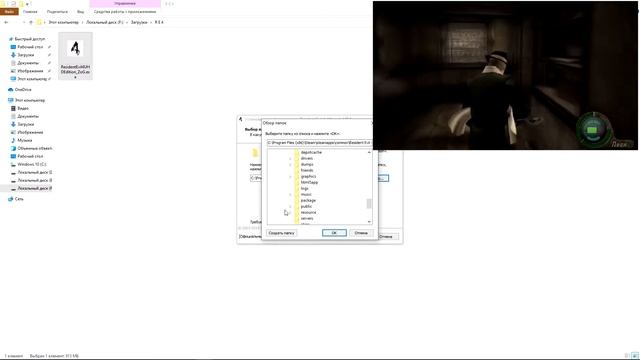Expand the music folder node
This screenshot has width=640, height=360.
290,194
